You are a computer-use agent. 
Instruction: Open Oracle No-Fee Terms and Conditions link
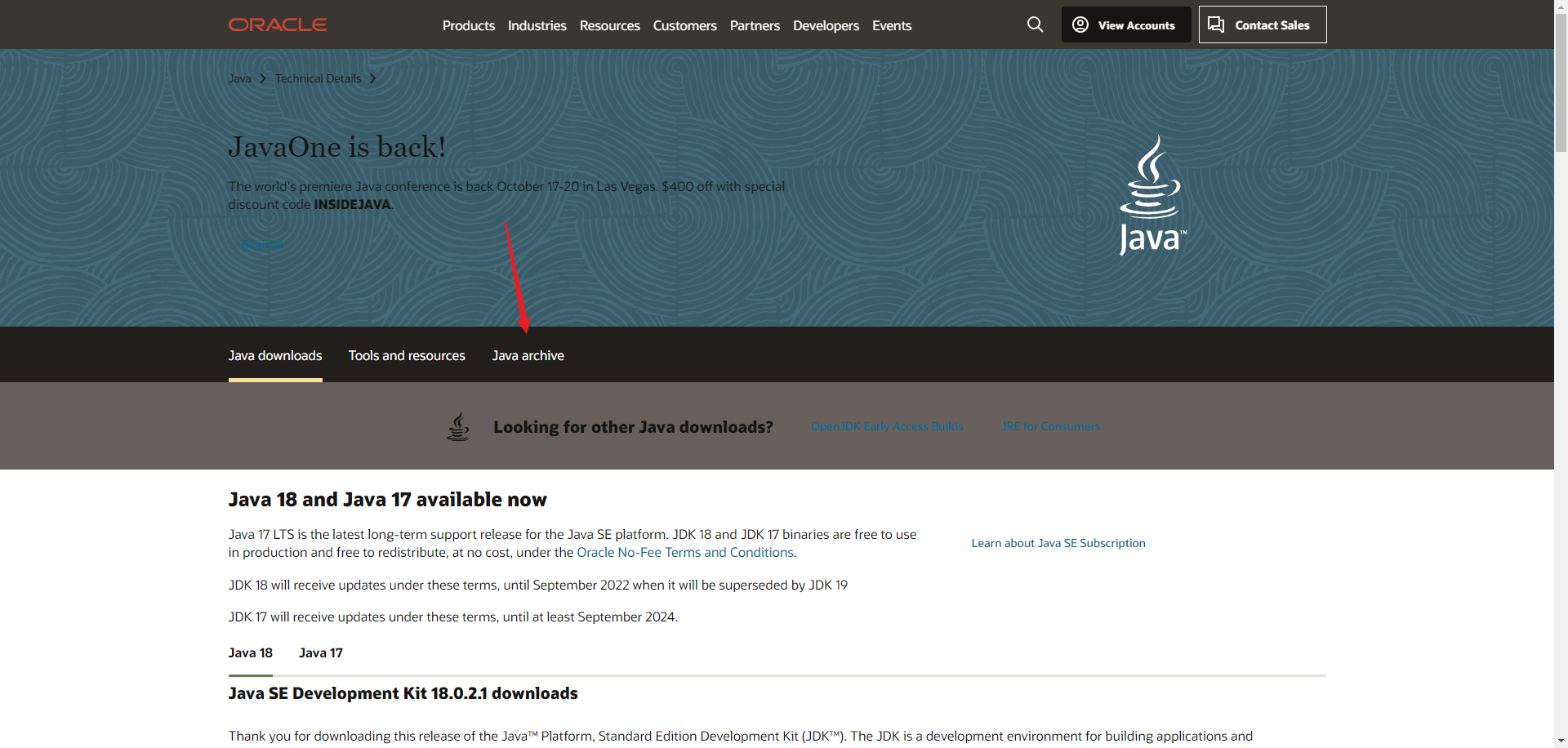[684, 552]
